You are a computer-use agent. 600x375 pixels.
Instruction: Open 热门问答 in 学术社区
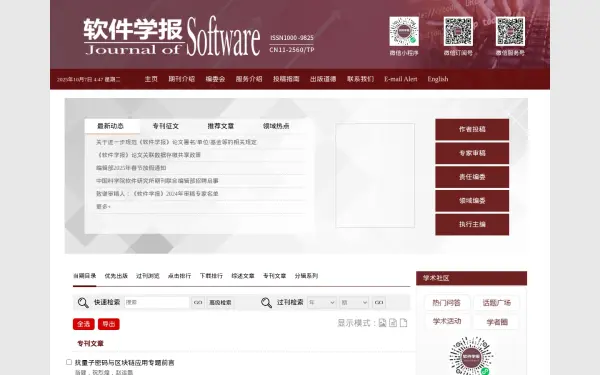446,303
